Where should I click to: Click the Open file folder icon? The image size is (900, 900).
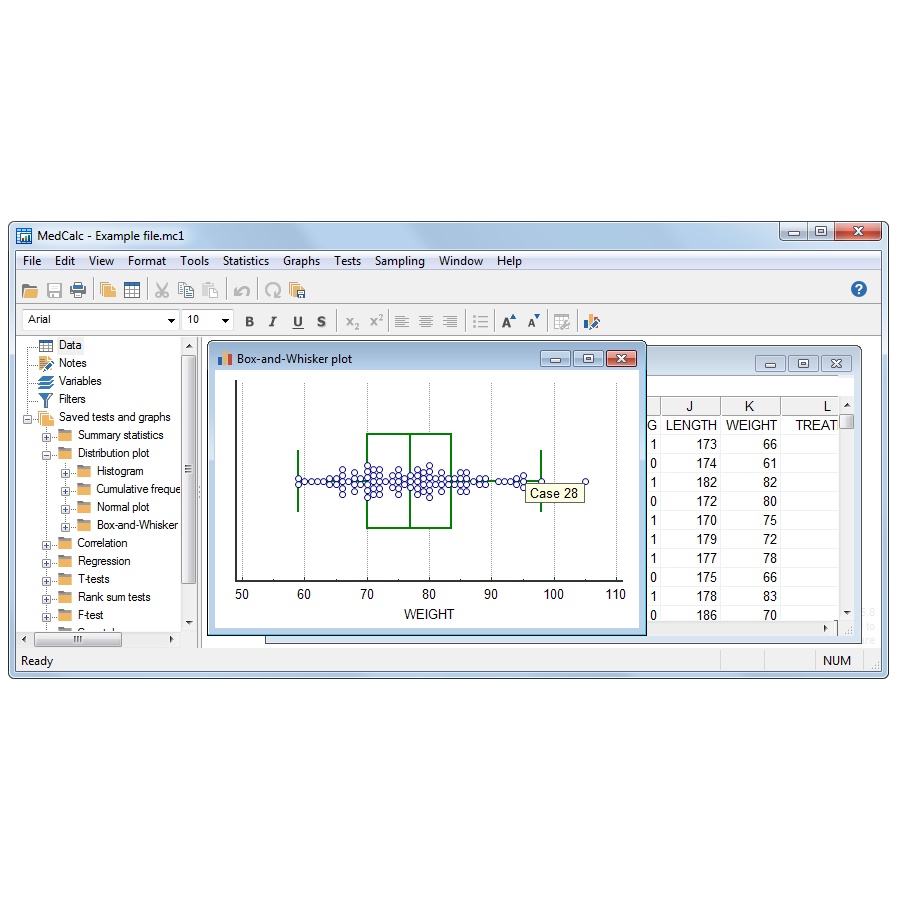pos(30,290)
